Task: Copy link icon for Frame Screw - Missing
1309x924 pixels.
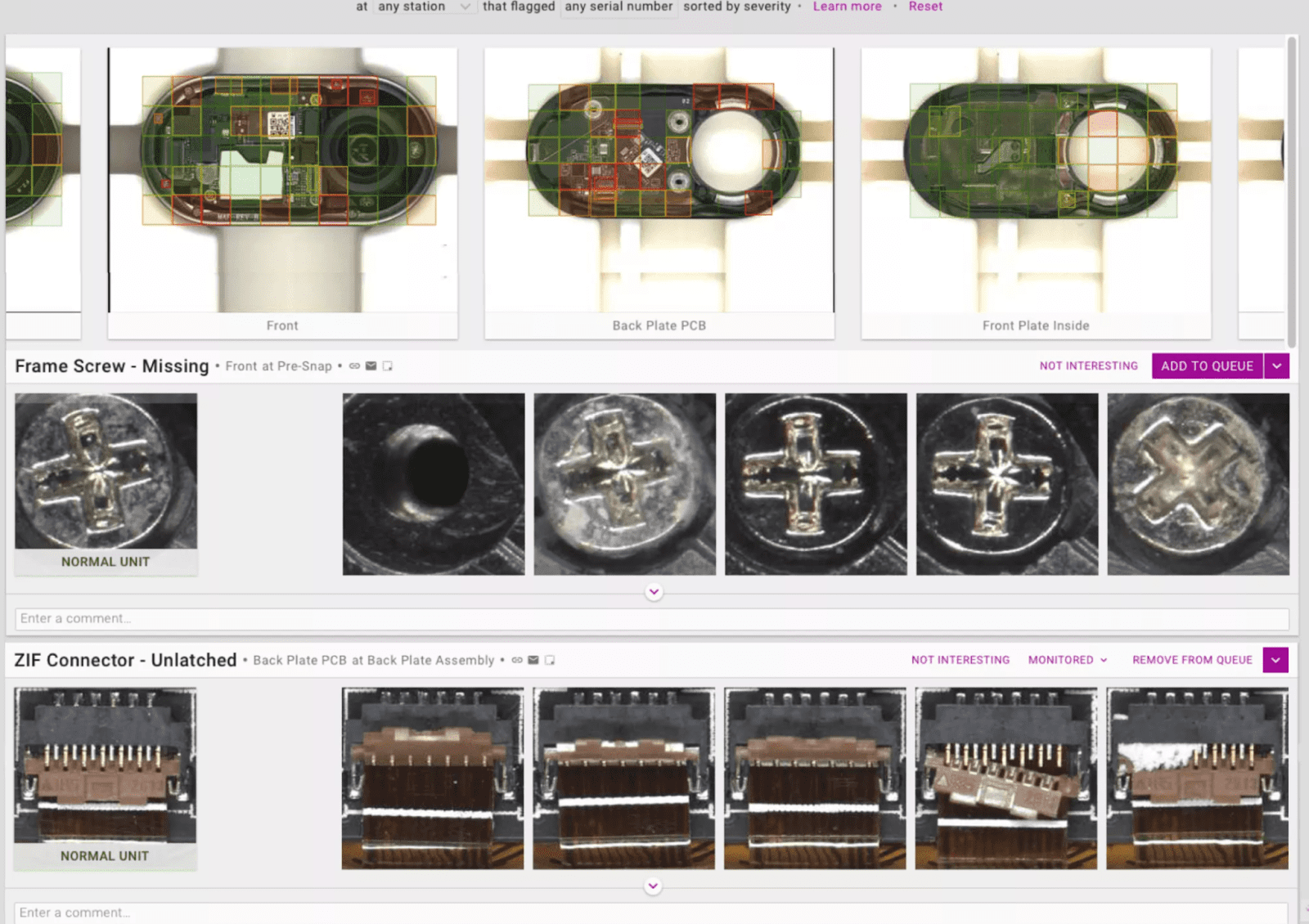Action: click(354, 366)
